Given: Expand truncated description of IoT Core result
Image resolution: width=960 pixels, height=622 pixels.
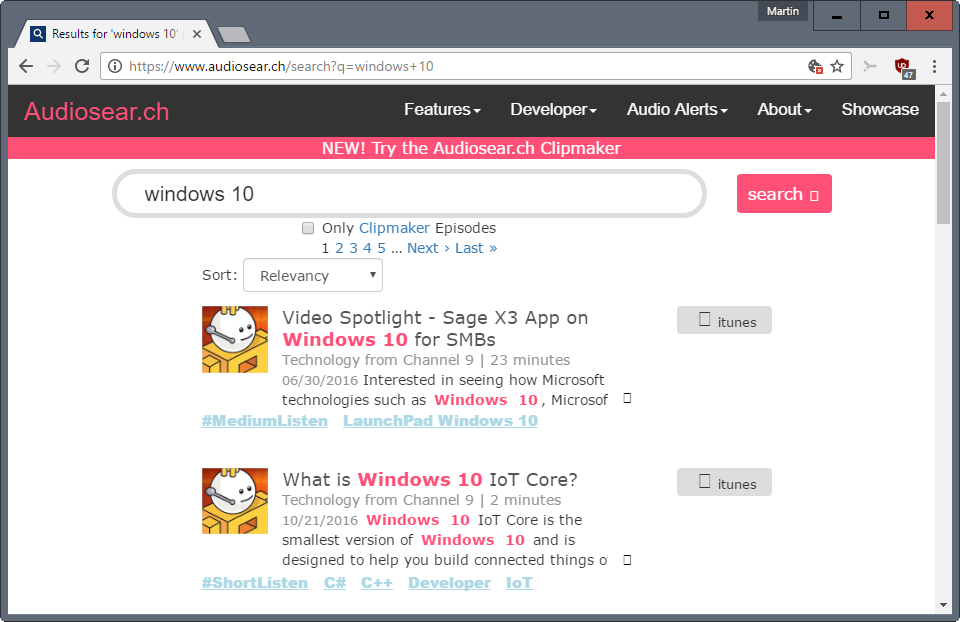Looking at the screenshot, I should click(627, 560).
